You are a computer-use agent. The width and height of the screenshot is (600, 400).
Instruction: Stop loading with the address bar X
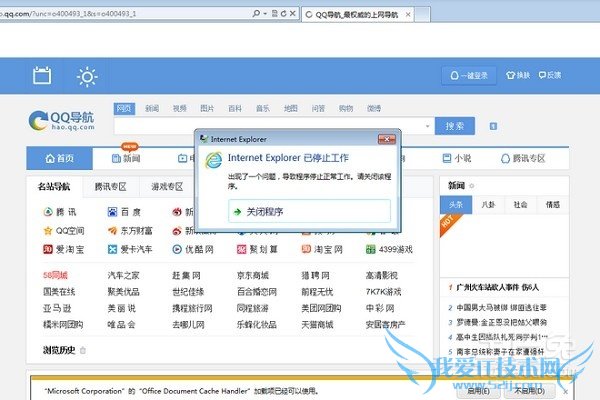[292, 13]
